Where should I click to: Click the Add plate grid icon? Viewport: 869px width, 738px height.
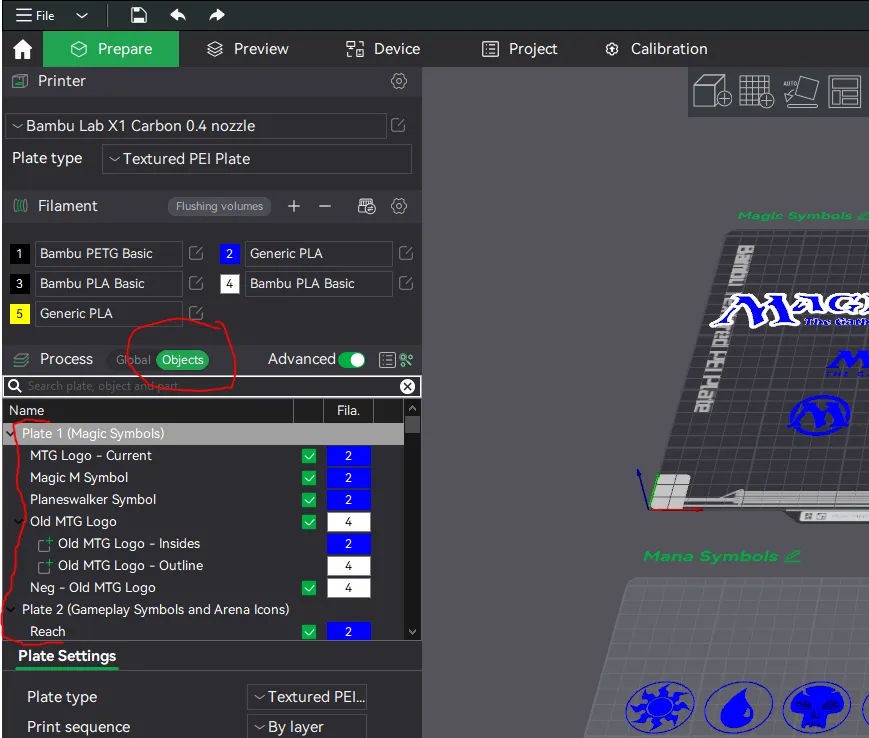pos(756,91)
